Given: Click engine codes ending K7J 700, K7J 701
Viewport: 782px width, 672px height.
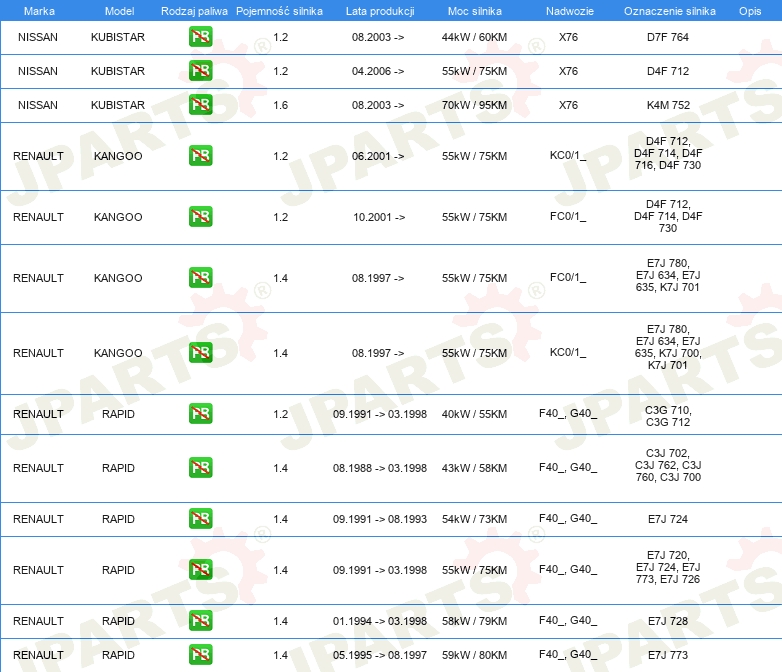Looking at the screenshot, I should point(668,347).
